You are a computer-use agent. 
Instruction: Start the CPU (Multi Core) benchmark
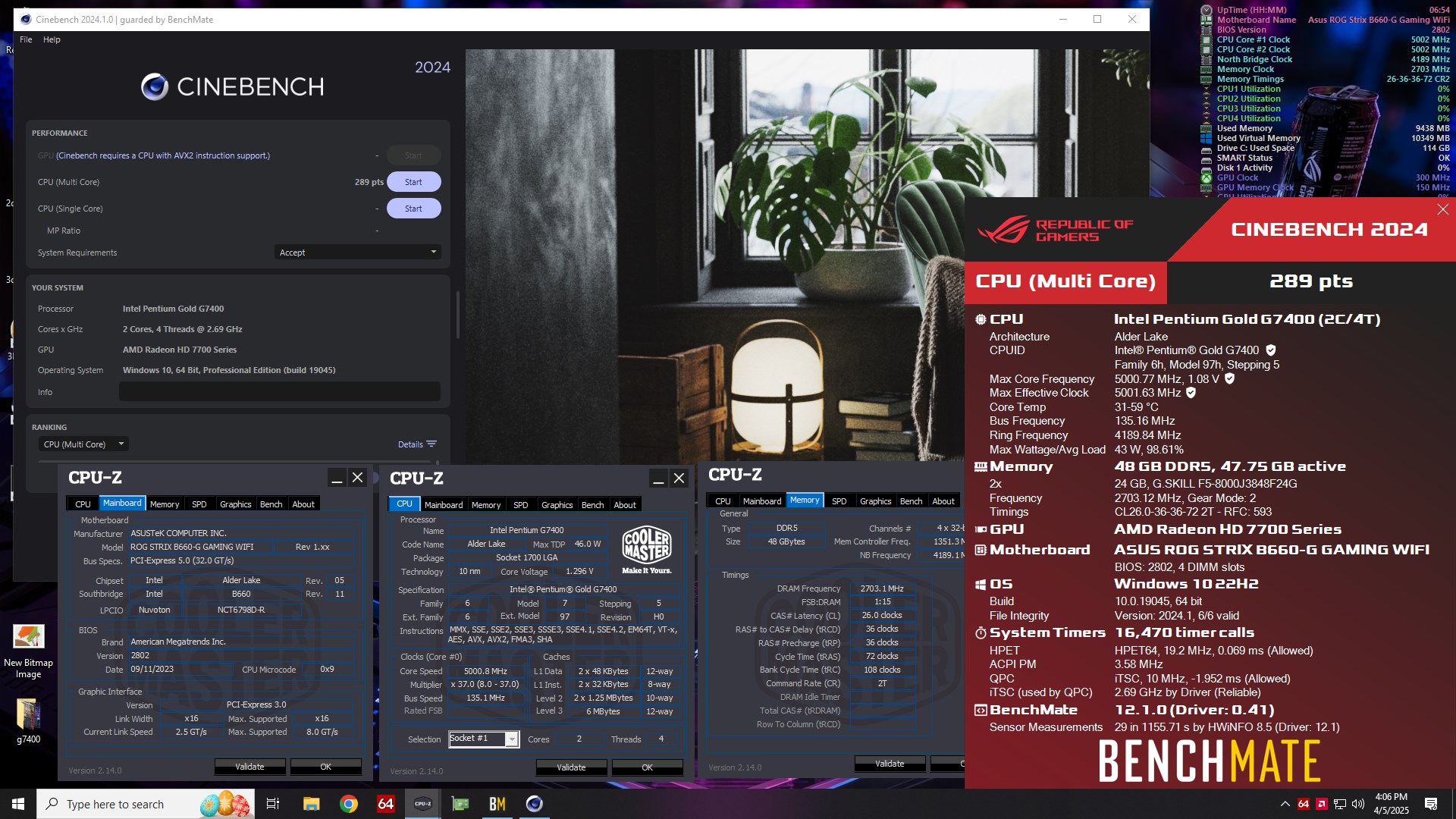coord(413,182)
